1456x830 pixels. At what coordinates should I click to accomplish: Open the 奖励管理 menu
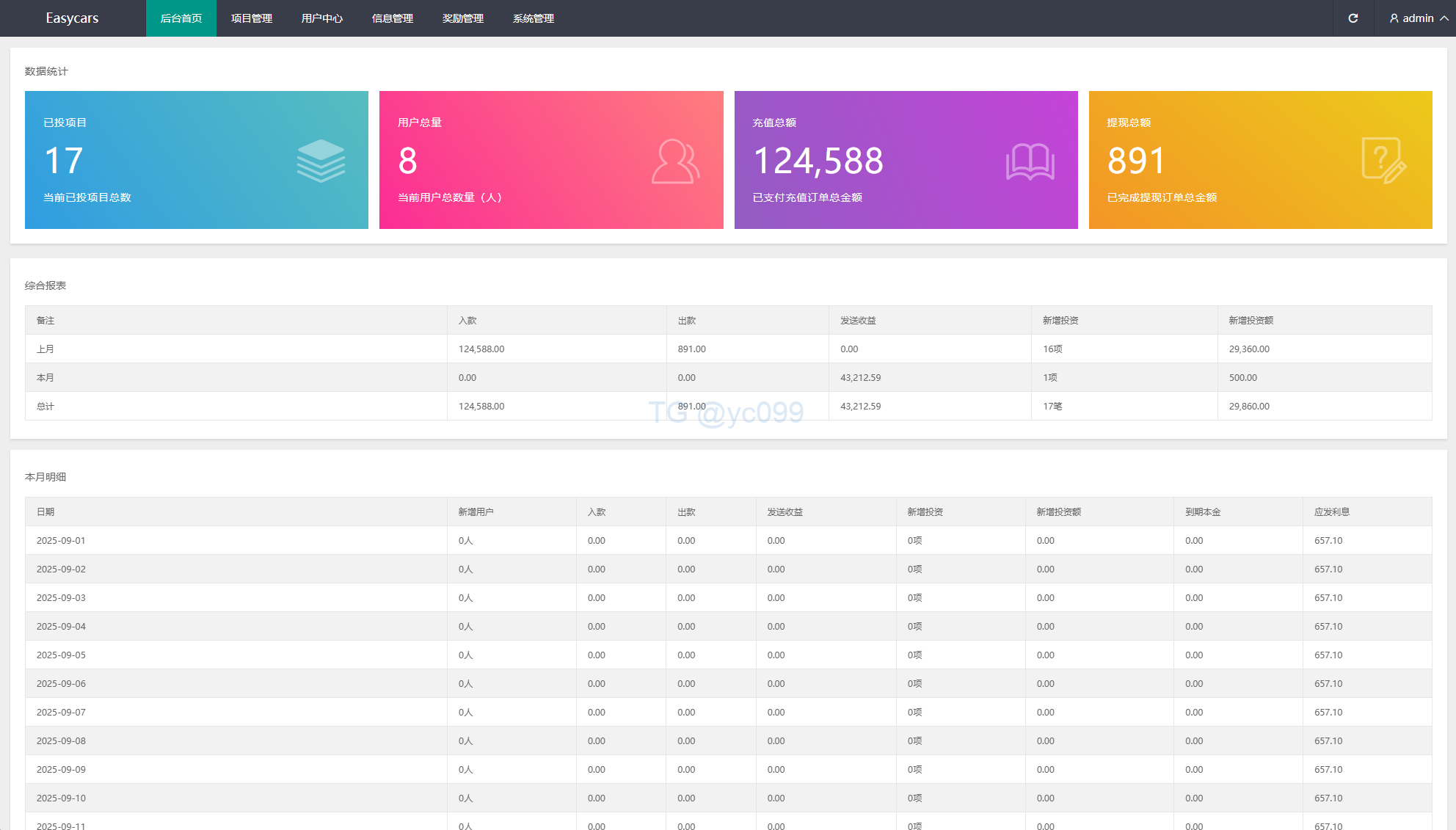point(463,18)
